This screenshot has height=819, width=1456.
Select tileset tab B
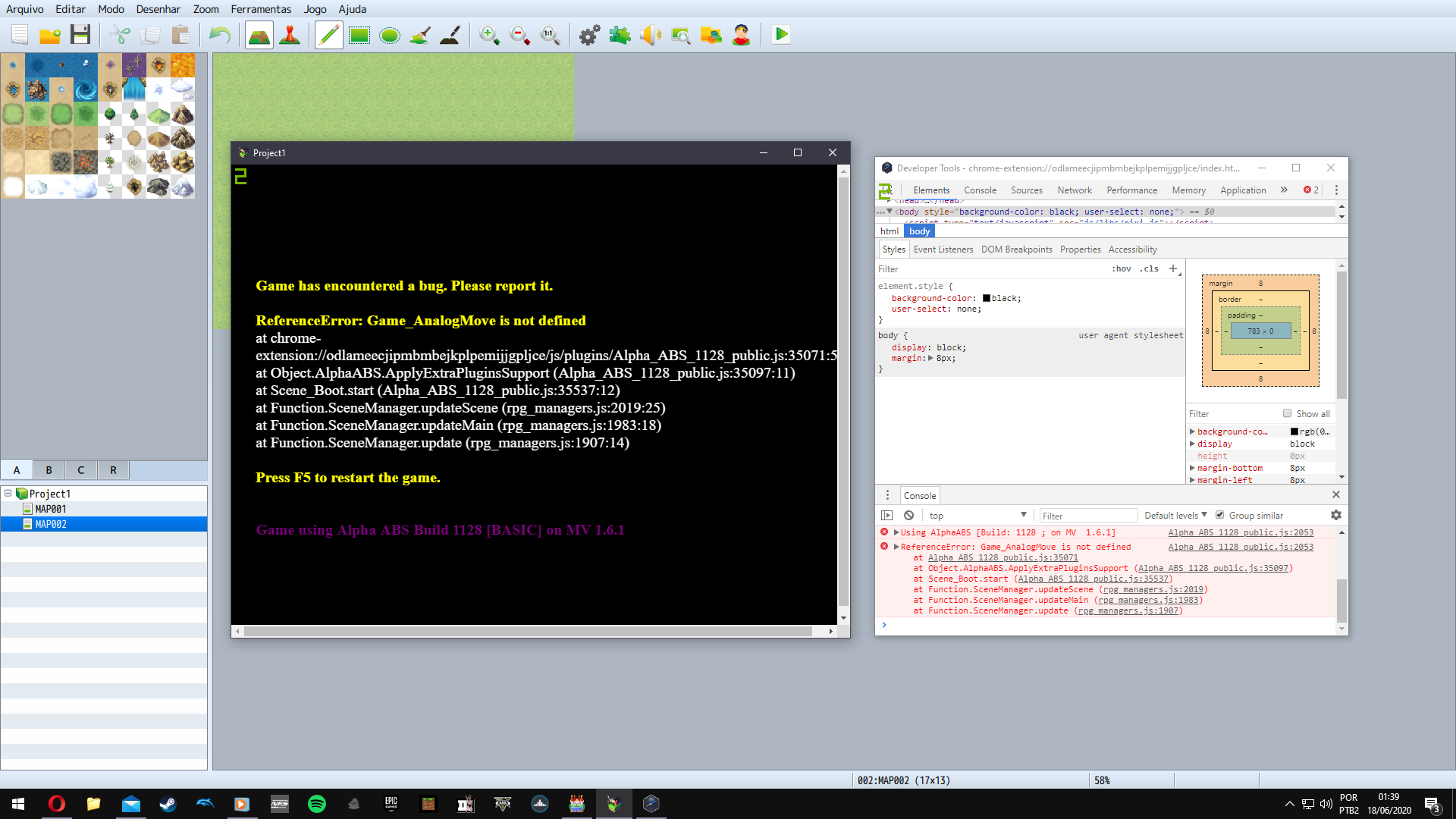49,470
